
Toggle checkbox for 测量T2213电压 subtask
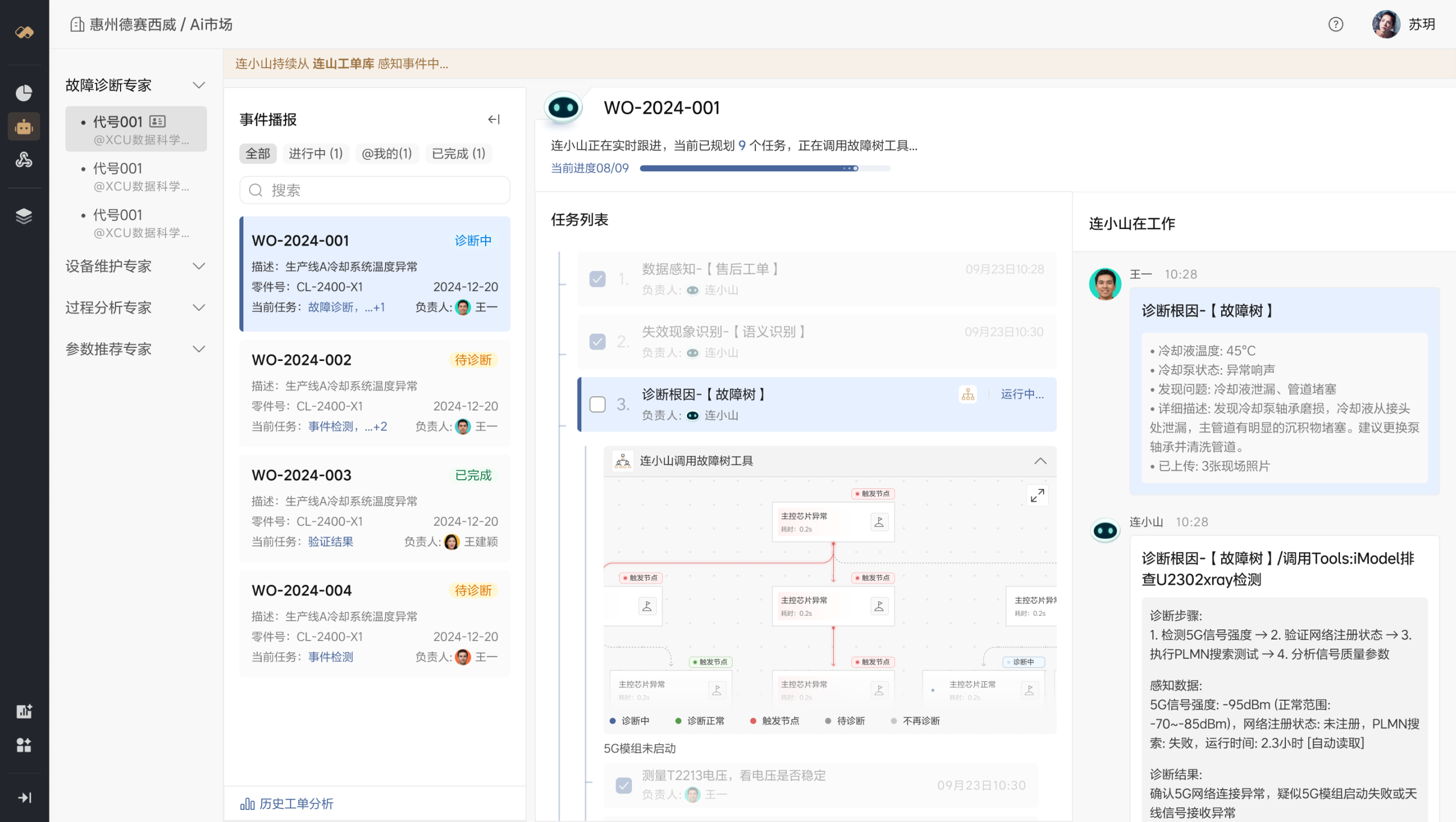pyautogui.click(x=624, y=785)
